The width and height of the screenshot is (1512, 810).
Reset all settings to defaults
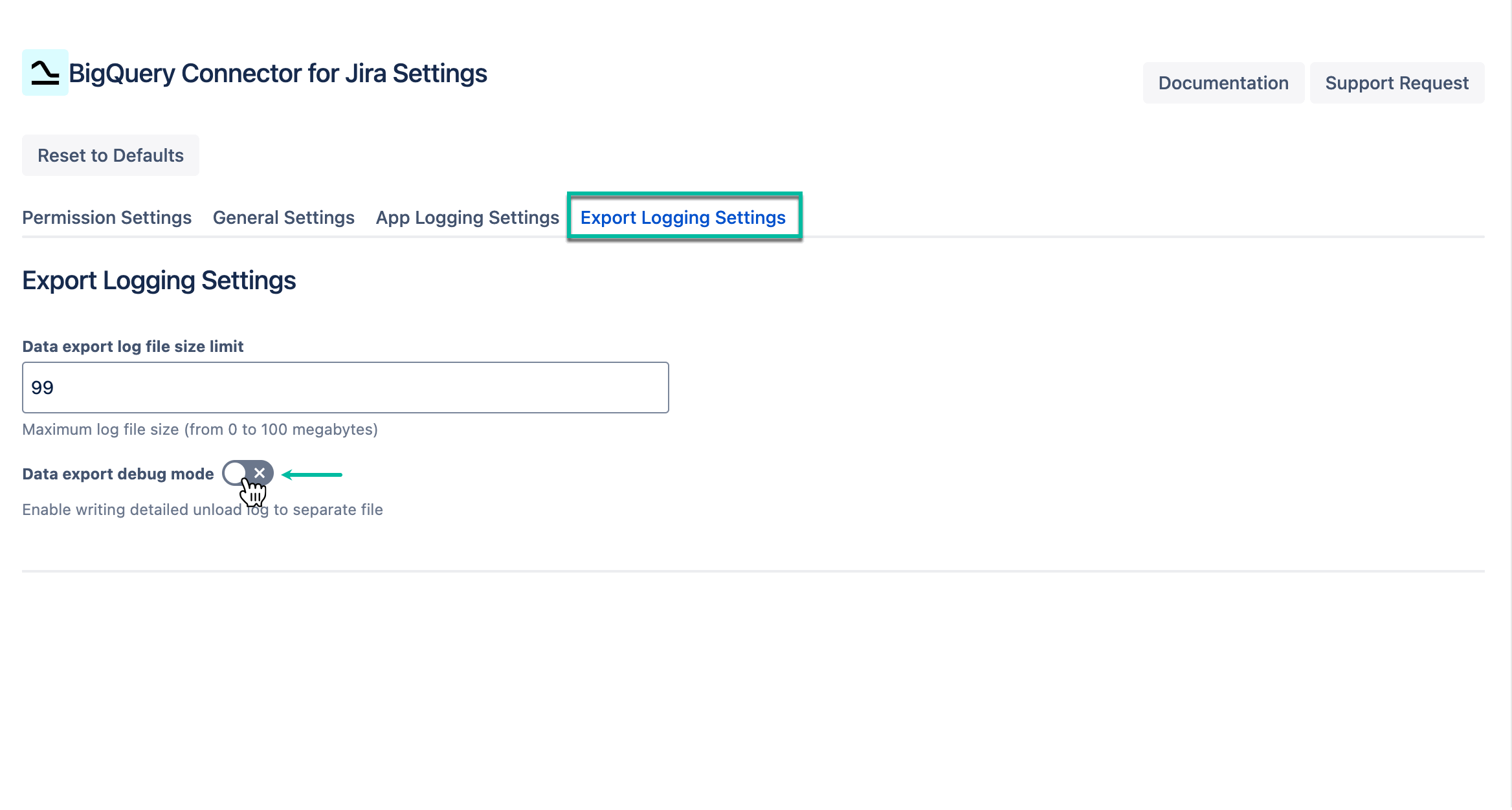pos(110,155)
